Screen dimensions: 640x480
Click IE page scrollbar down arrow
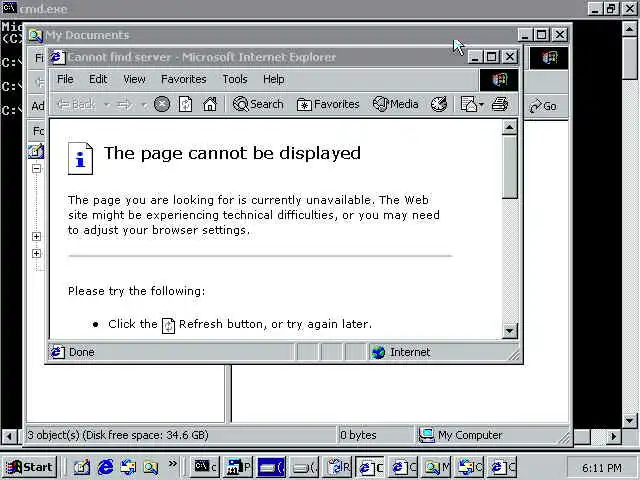click(509, 331)
